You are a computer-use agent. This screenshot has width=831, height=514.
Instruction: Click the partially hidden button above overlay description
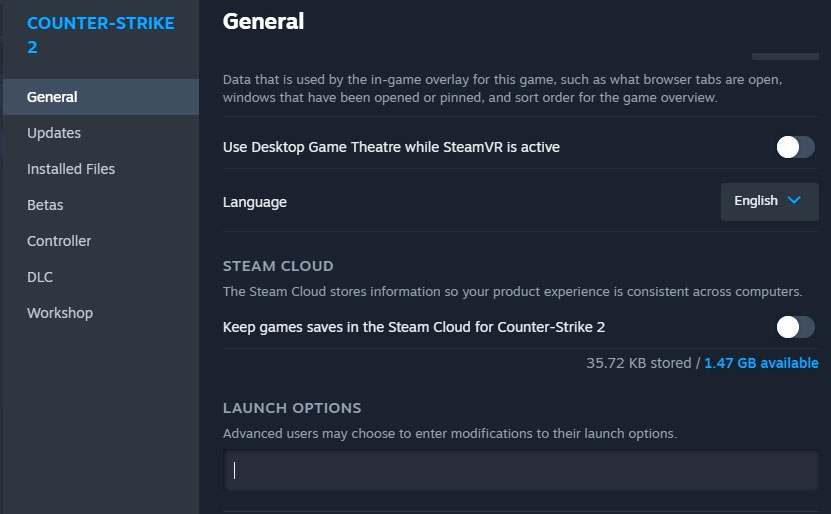click(x=784, y=54)
